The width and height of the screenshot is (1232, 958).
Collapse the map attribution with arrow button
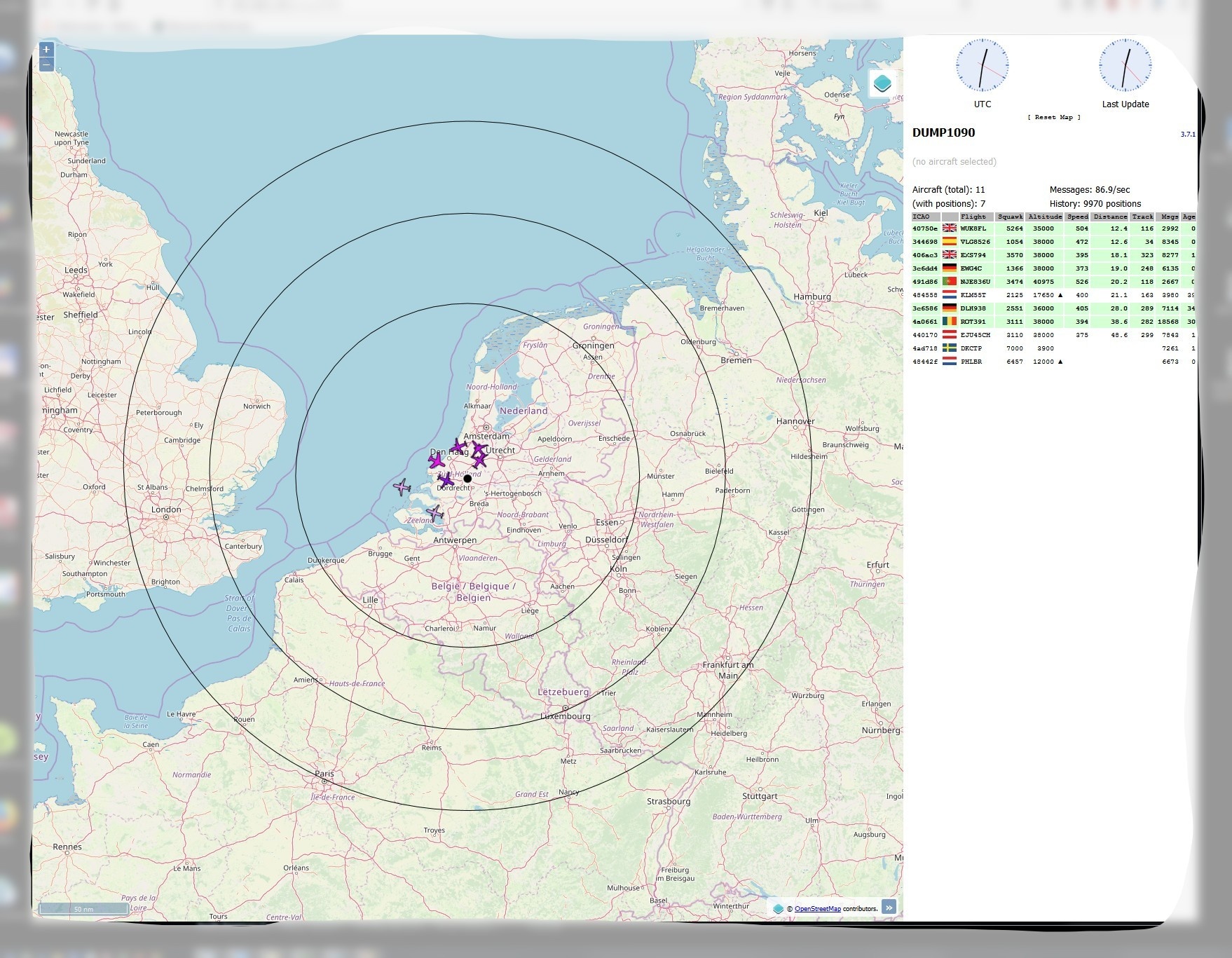(x=889, y=907)
